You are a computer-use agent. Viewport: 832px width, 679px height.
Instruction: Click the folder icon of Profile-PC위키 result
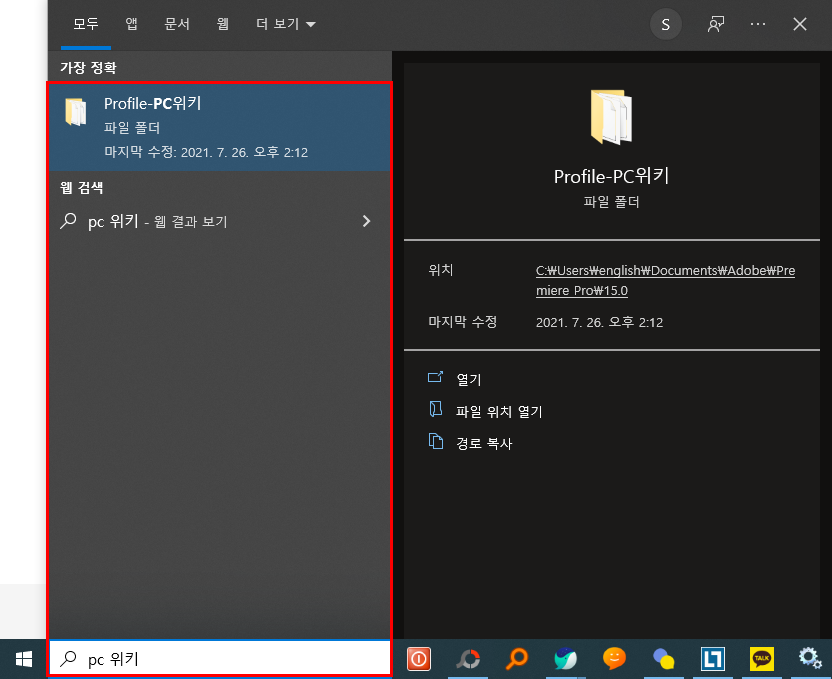coord(76,112)
